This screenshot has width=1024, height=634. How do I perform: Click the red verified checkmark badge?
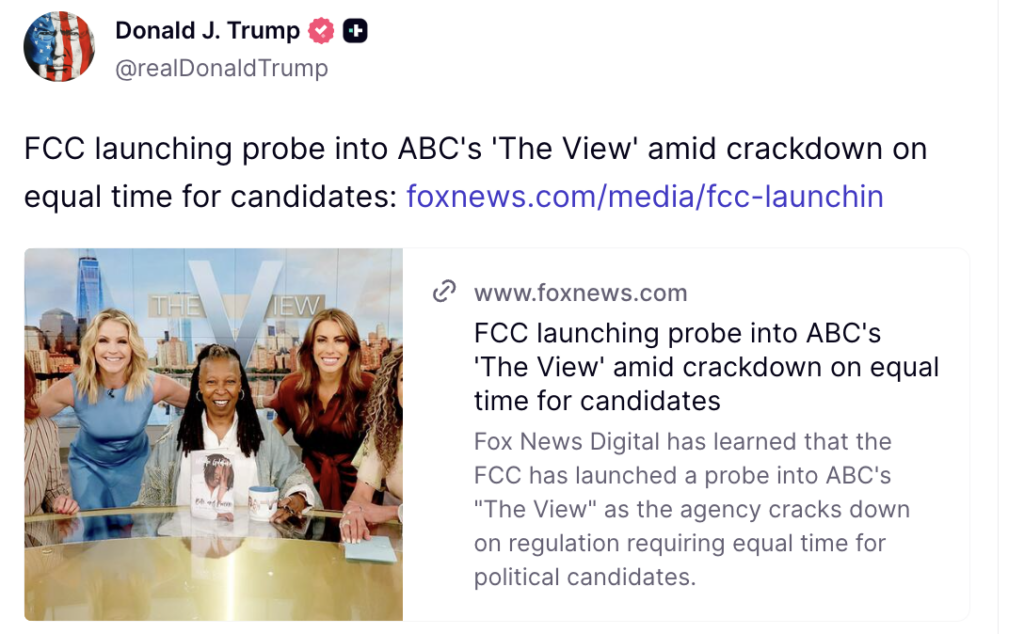pos(321,32)
